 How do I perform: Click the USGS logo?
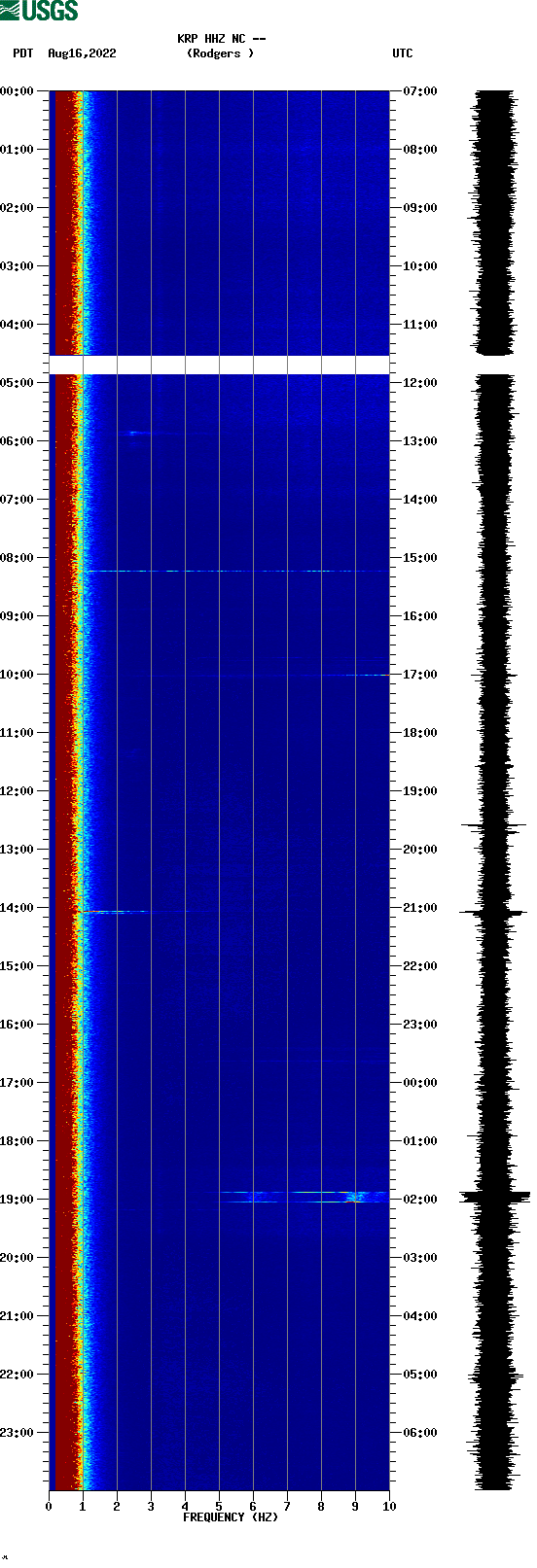(x=39, y=11)
